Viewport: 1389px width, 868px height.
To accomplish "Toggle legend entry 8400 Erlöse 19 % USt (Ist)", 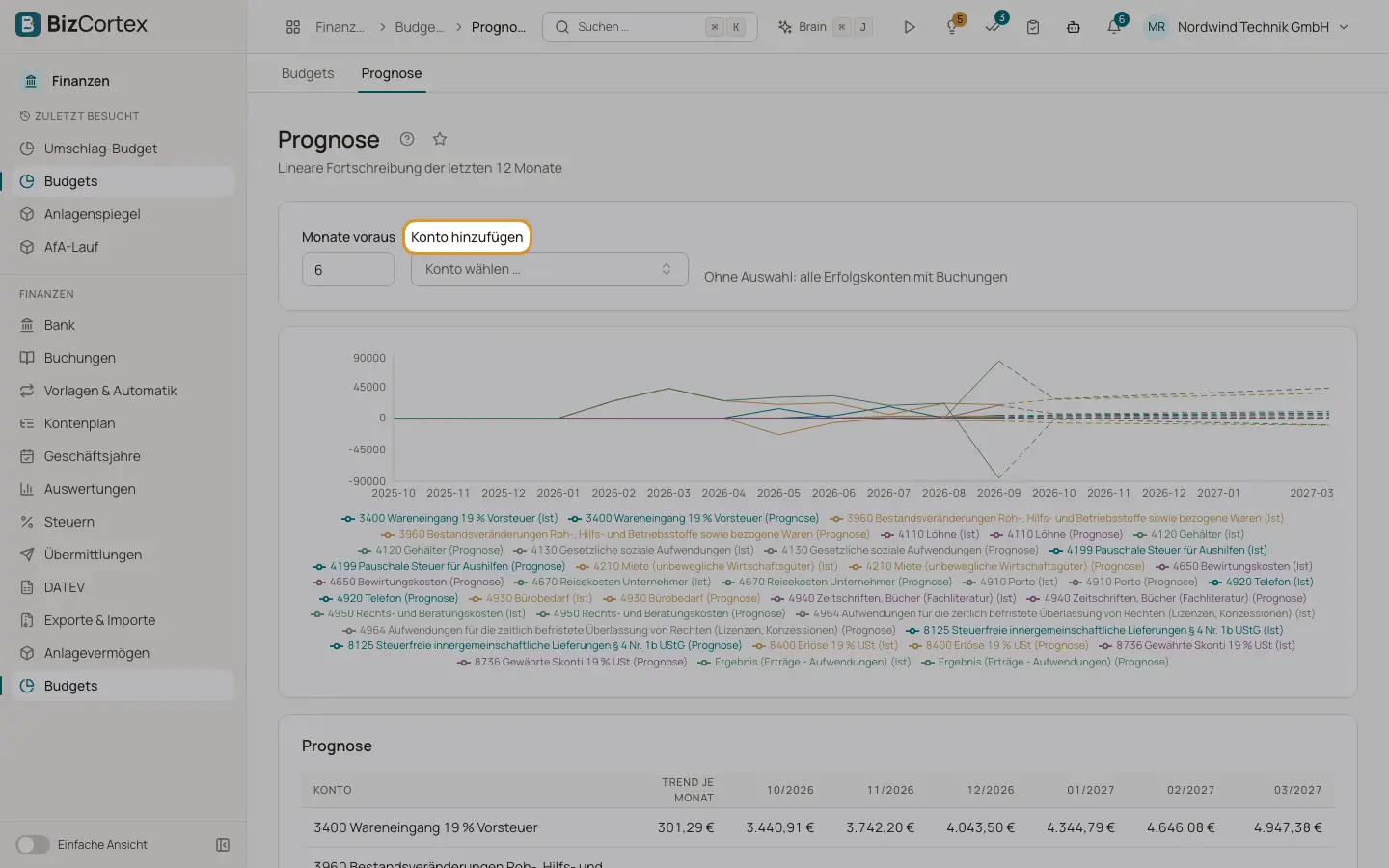I will (825, 645).
